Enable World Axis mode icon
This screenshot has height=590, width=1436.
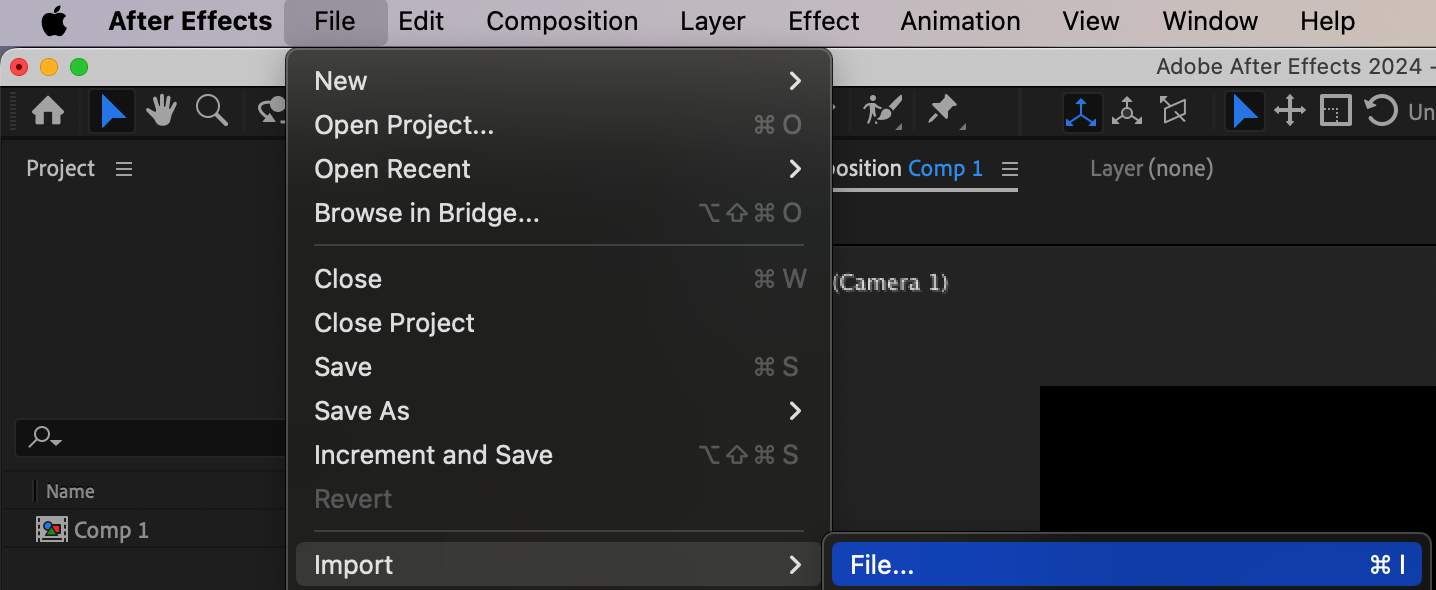[x=1127, y=111]
